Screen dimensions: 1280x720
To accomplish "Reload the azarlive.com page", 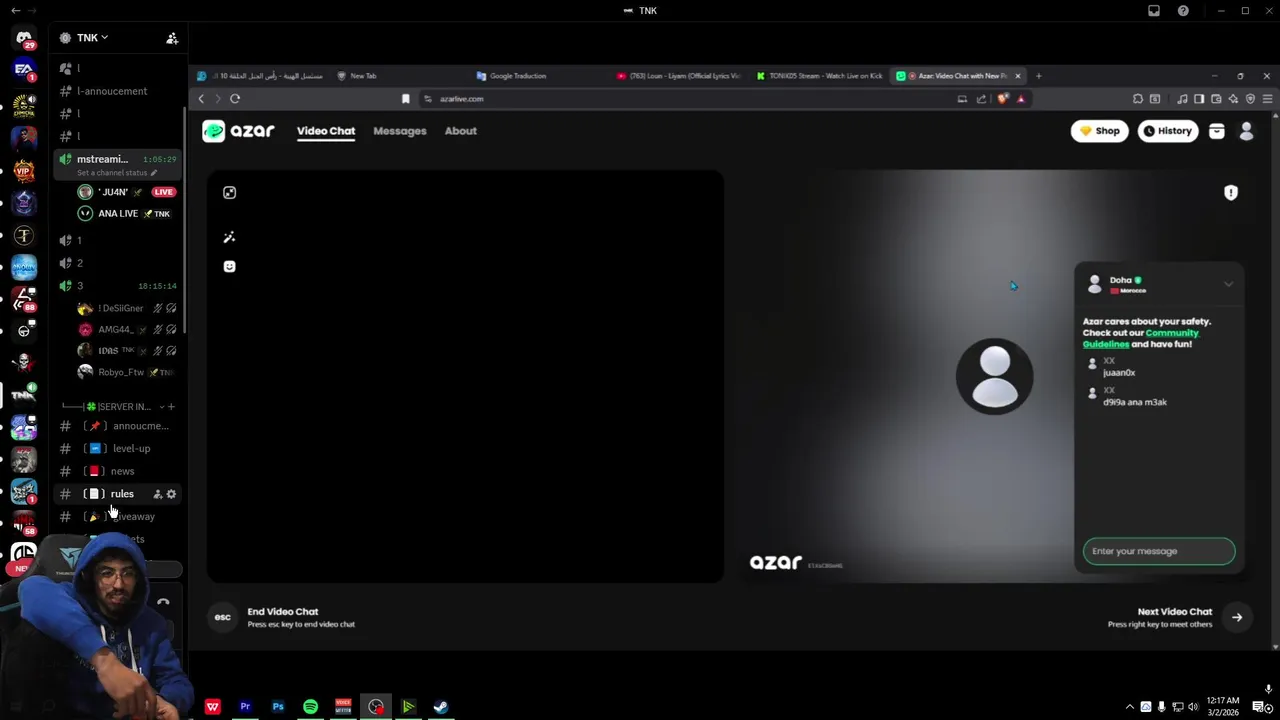I will coord(235,99).
